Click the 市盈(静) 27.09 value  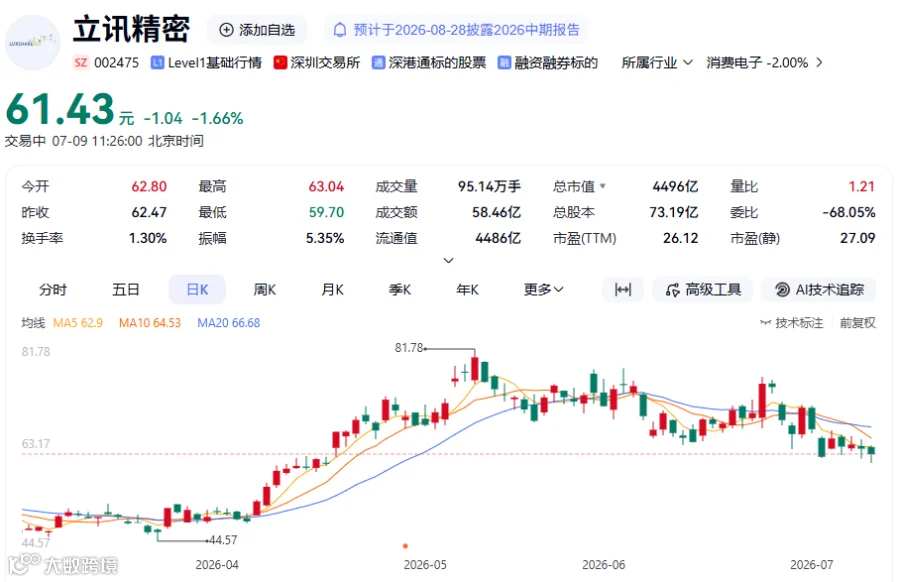click(x=858, y=238)
